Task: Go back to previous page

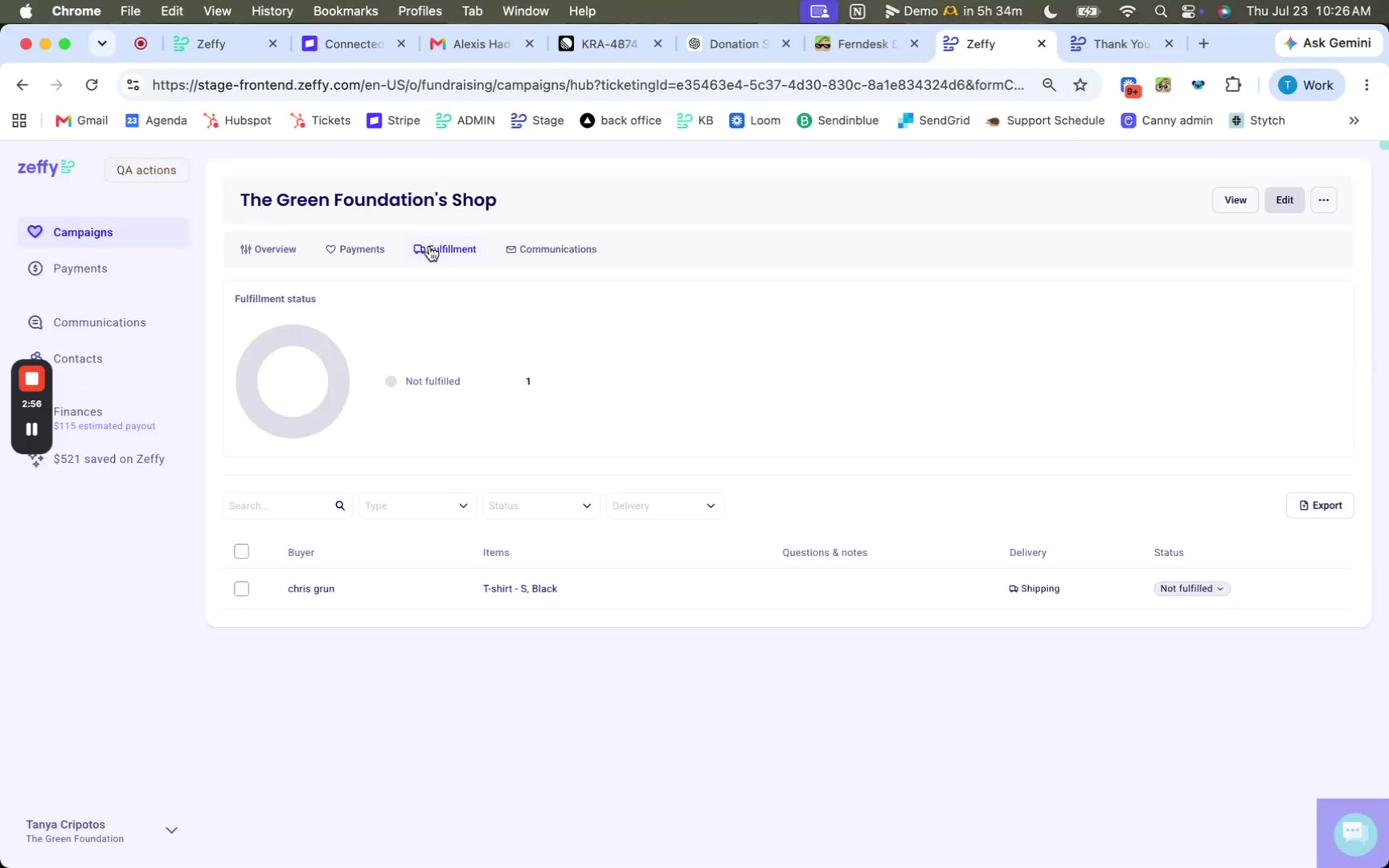Action: click(22, 85)
